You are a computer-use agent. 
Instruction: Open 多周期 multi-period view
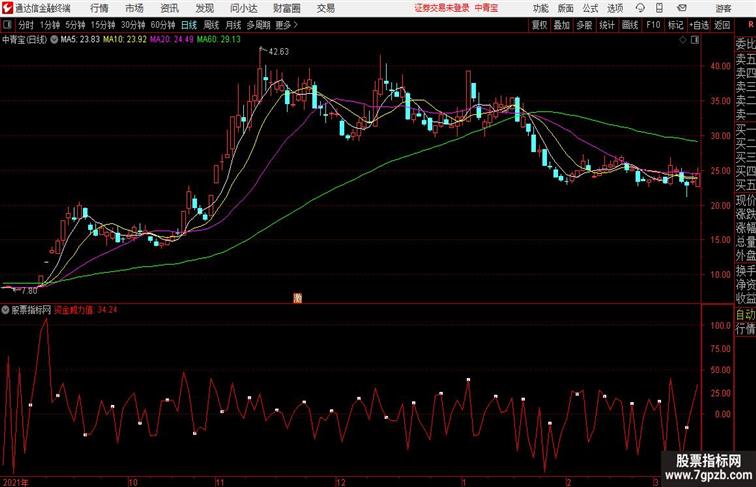[x=258, y=25]
